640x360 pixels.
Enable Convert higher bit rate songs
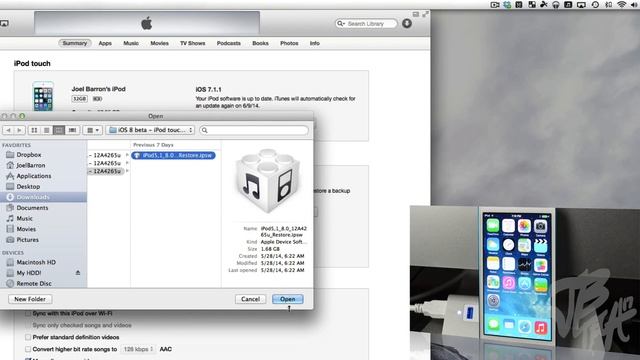pyautogui.click(x=28, y=349)
